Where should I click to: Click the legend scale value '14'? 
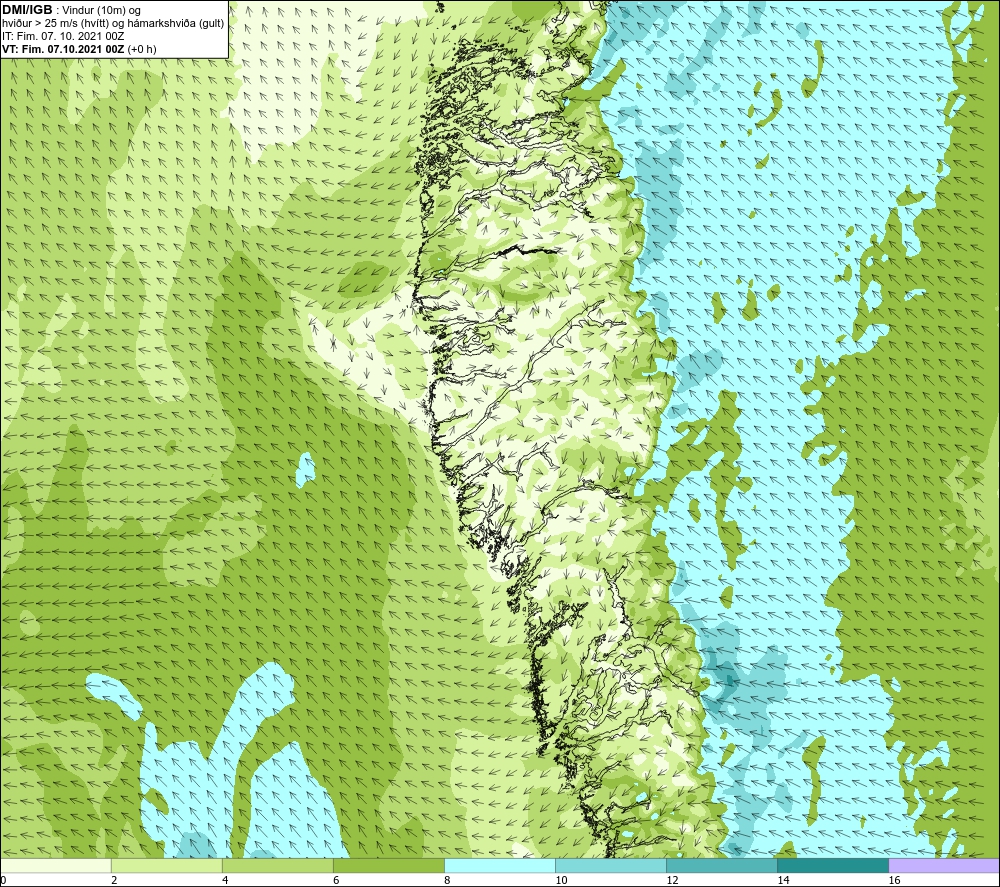(783, 880)
